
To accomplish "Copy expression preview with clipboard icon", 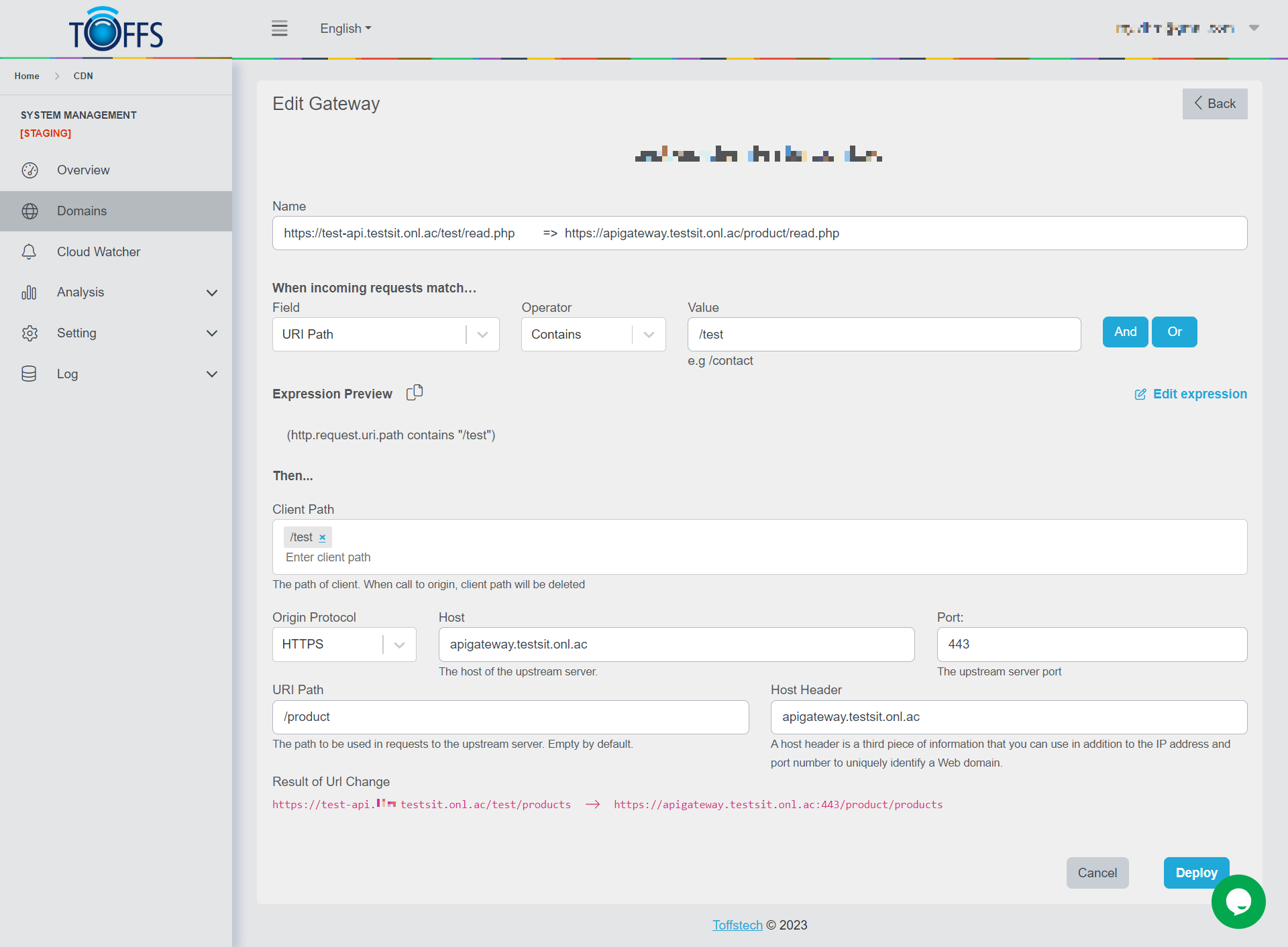I will click(x=415, y=392).
